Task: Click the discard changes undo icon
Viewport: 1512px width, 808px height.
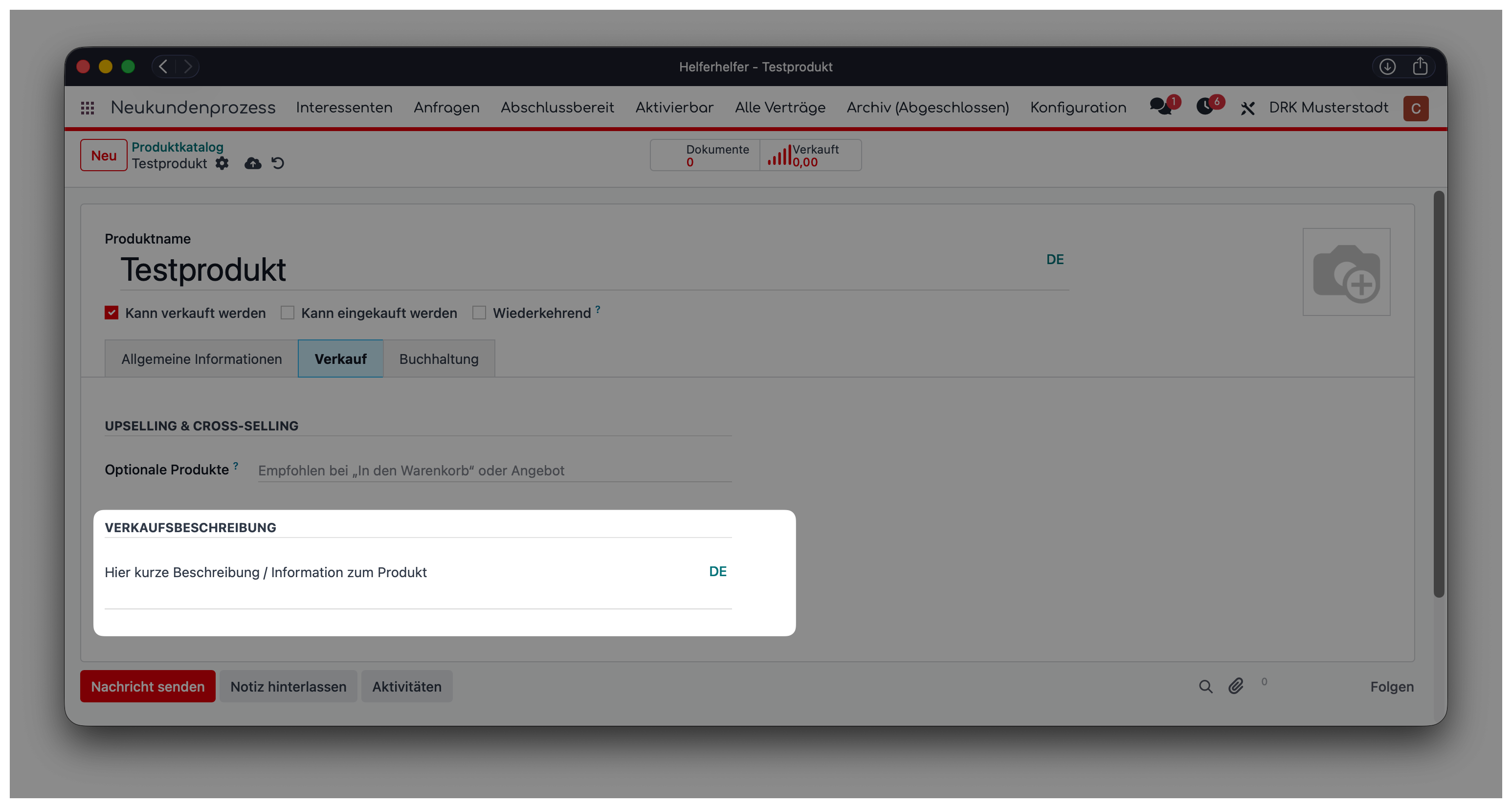Action: [278, 163]
